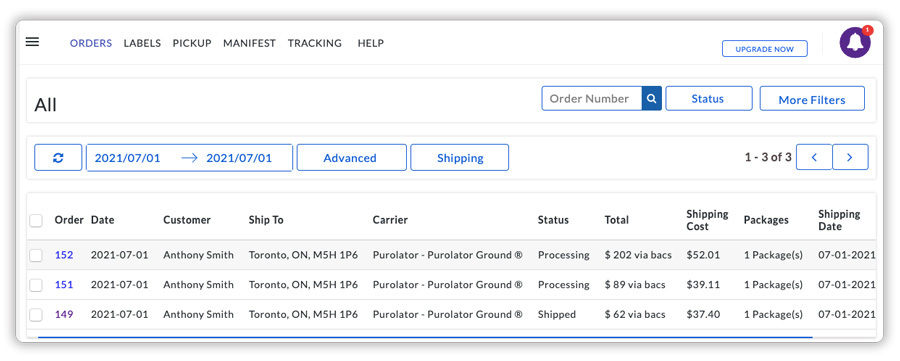Go to the TRACKING tab
Image resolution: width=900 pixels, height=361 pixels.
[315, 43]
